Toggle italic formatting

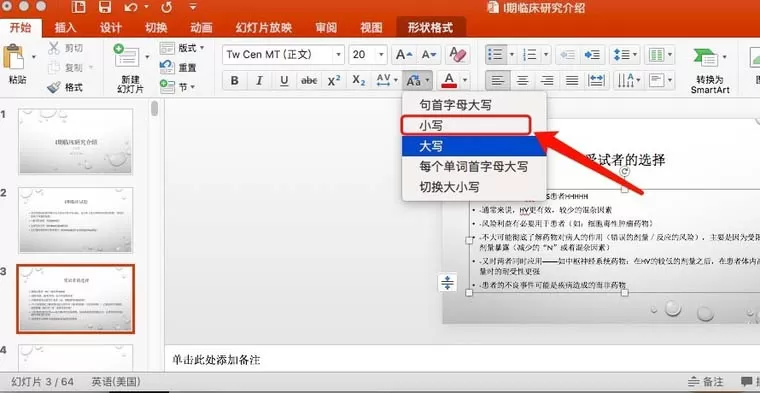click(259, 80)
